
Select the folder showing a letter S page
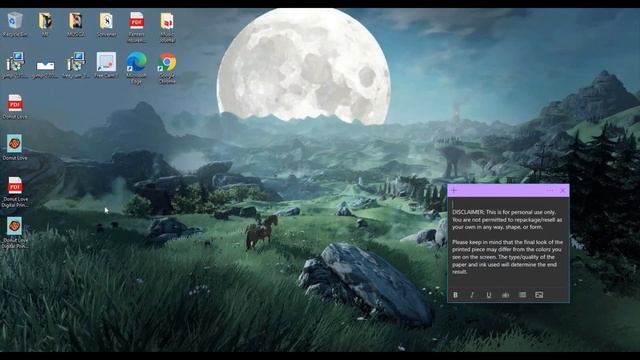pos(107,24)
